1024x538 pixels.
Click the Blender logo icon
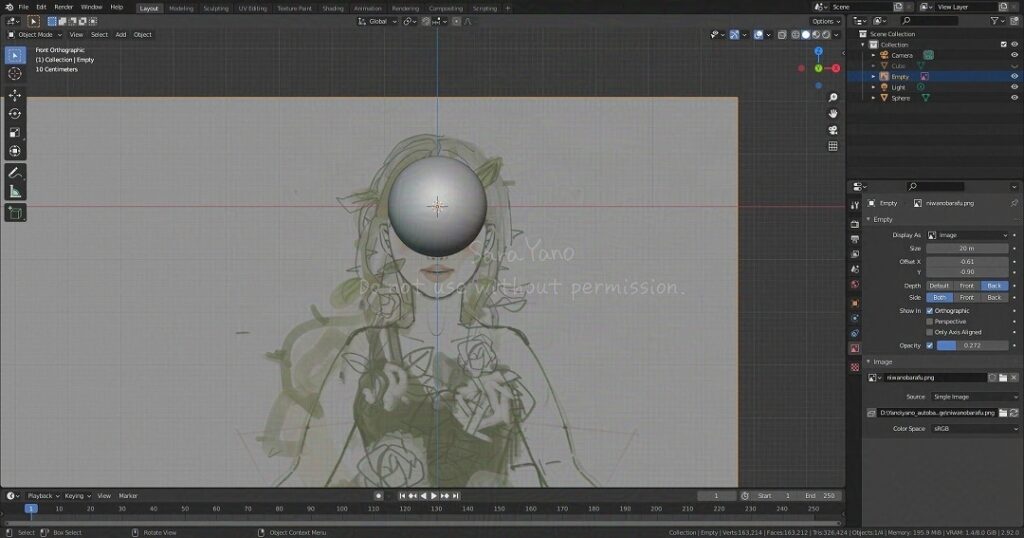pos(8,7)
